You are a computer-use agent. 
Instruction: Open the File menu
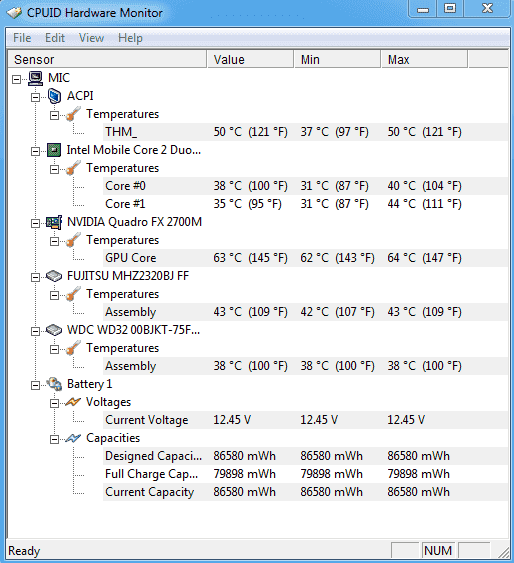tap(22, 38)
